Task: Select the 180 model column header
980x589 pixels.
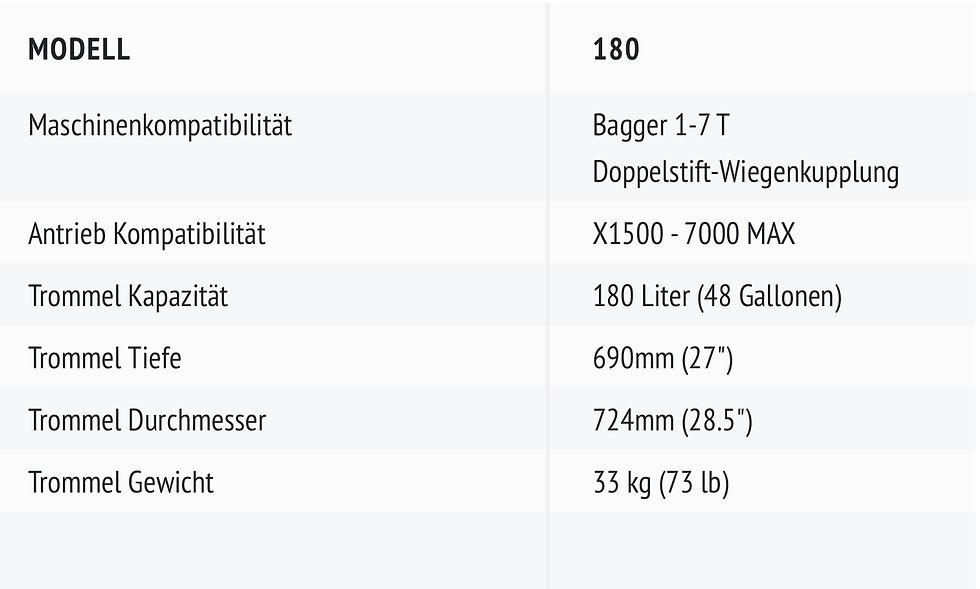Action: tap(616, 49)
